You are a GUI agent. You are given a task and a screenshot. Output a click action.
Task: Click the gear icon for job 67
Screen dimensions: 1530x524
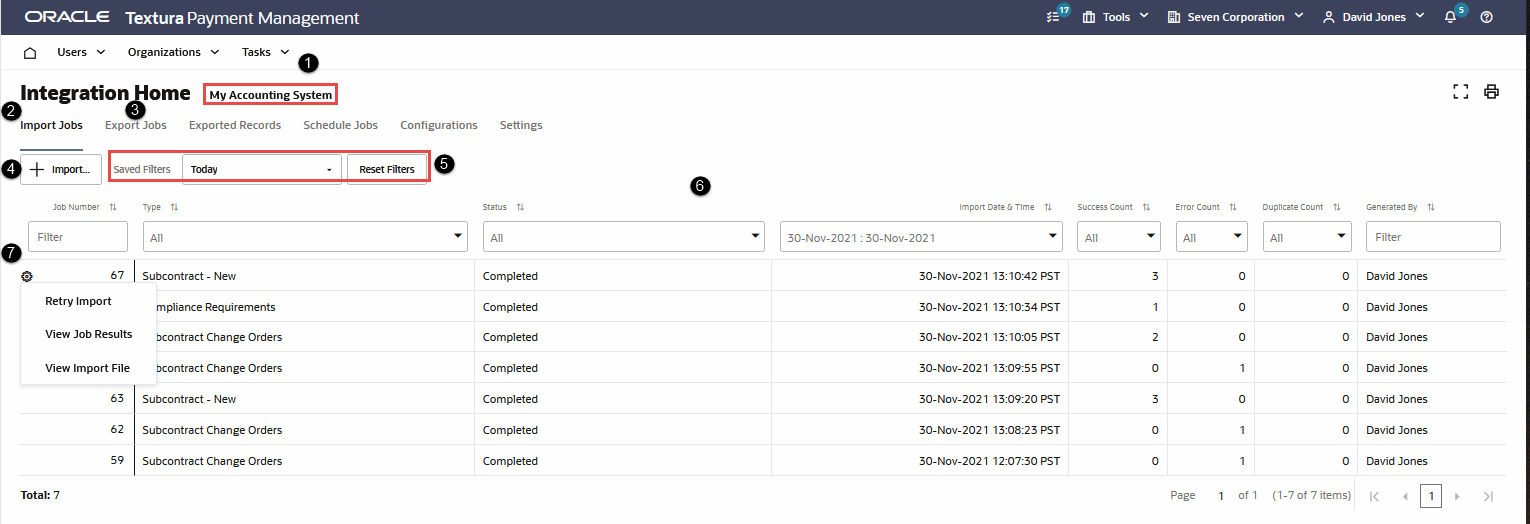tap(27, 276)
